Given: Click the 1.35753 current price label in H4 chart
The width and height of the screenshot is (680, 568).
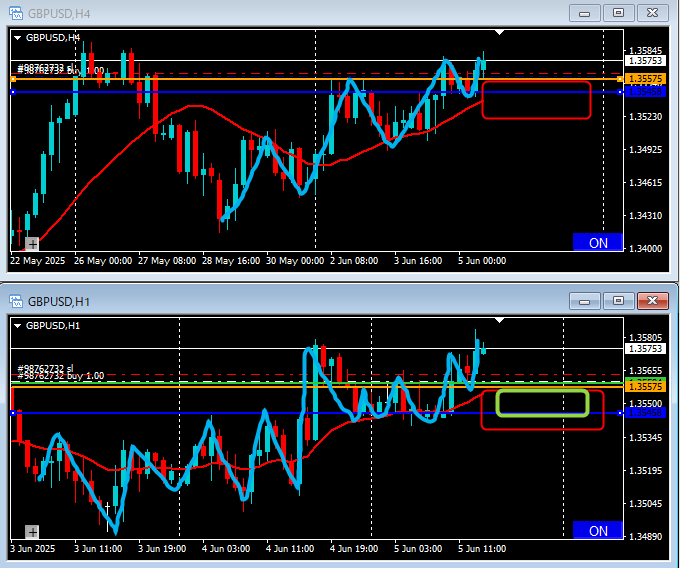Looking at the screenshot, I should point(645,61).
